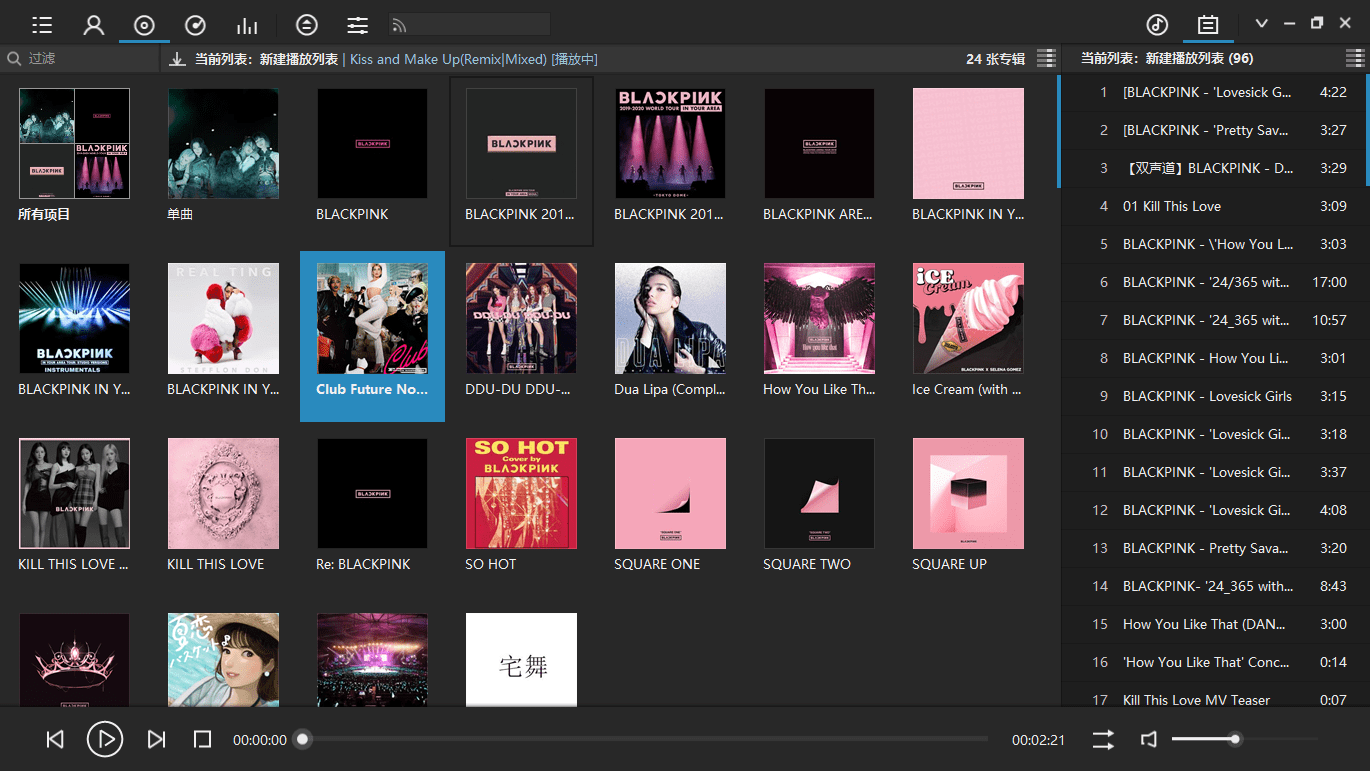This screenshot has height=771, width=1370.
Task: Open the playlist list view icon
Action: point(42,25)
